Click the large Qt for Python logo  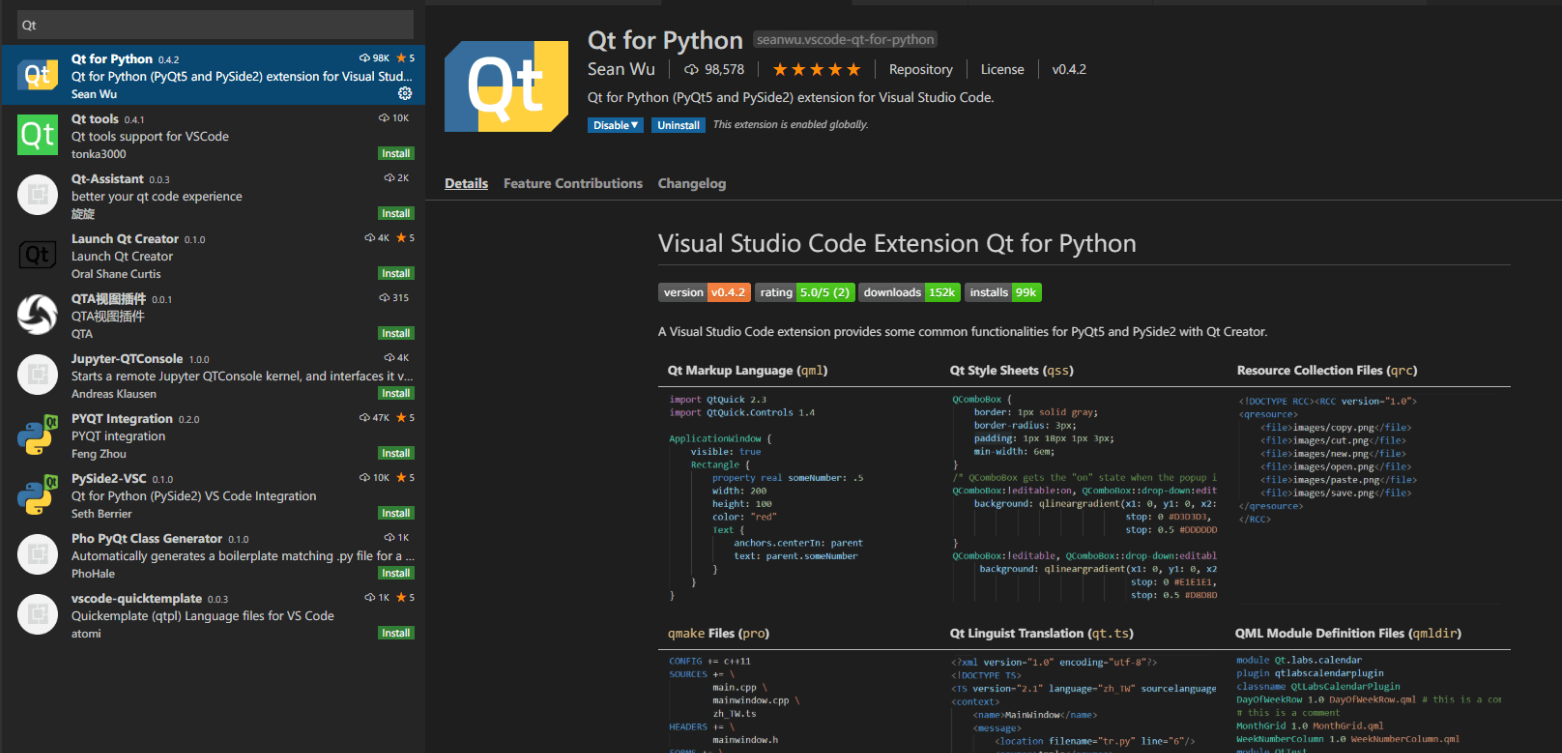click(x=506, y=87)
